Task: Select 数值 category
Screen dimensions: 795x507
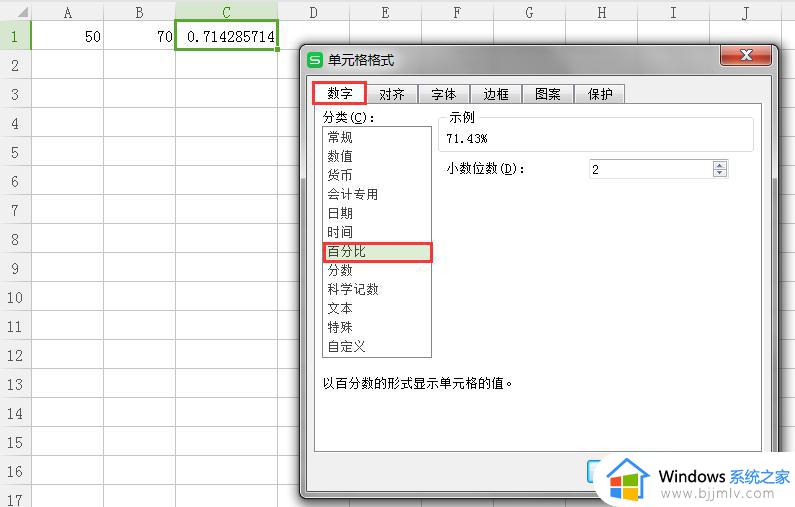Action: [377, 156]
